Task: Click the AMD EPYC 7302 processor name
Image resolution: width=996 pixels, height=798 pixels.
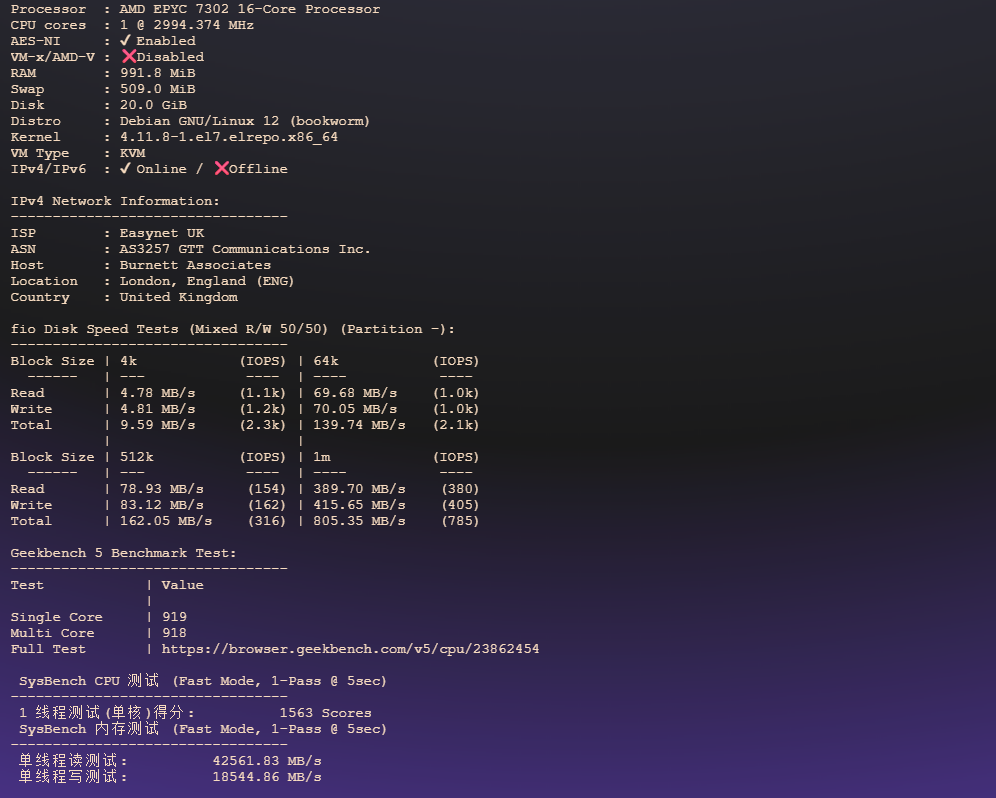Action: point(249,9)
